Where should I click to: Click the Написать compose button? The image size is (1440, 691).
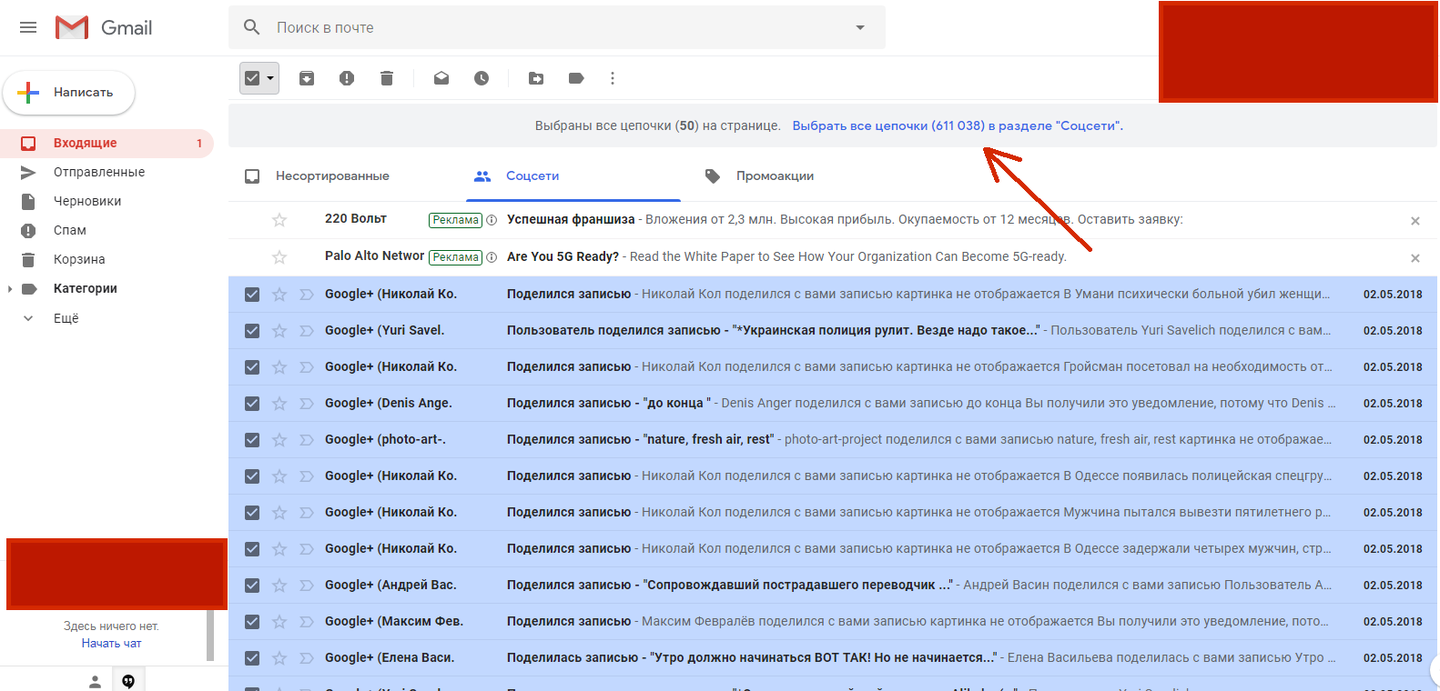69,92
